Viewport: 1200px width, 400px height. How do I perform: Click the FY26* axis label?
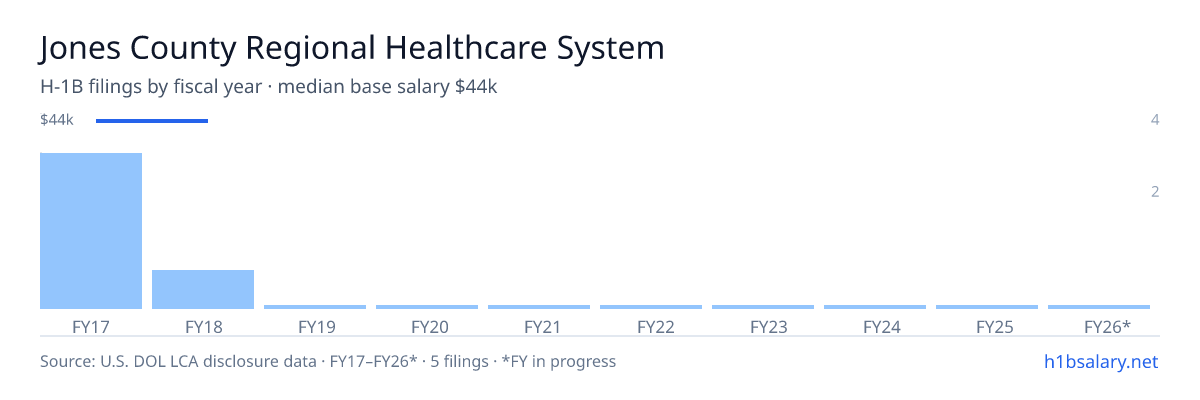(1107, 326)
